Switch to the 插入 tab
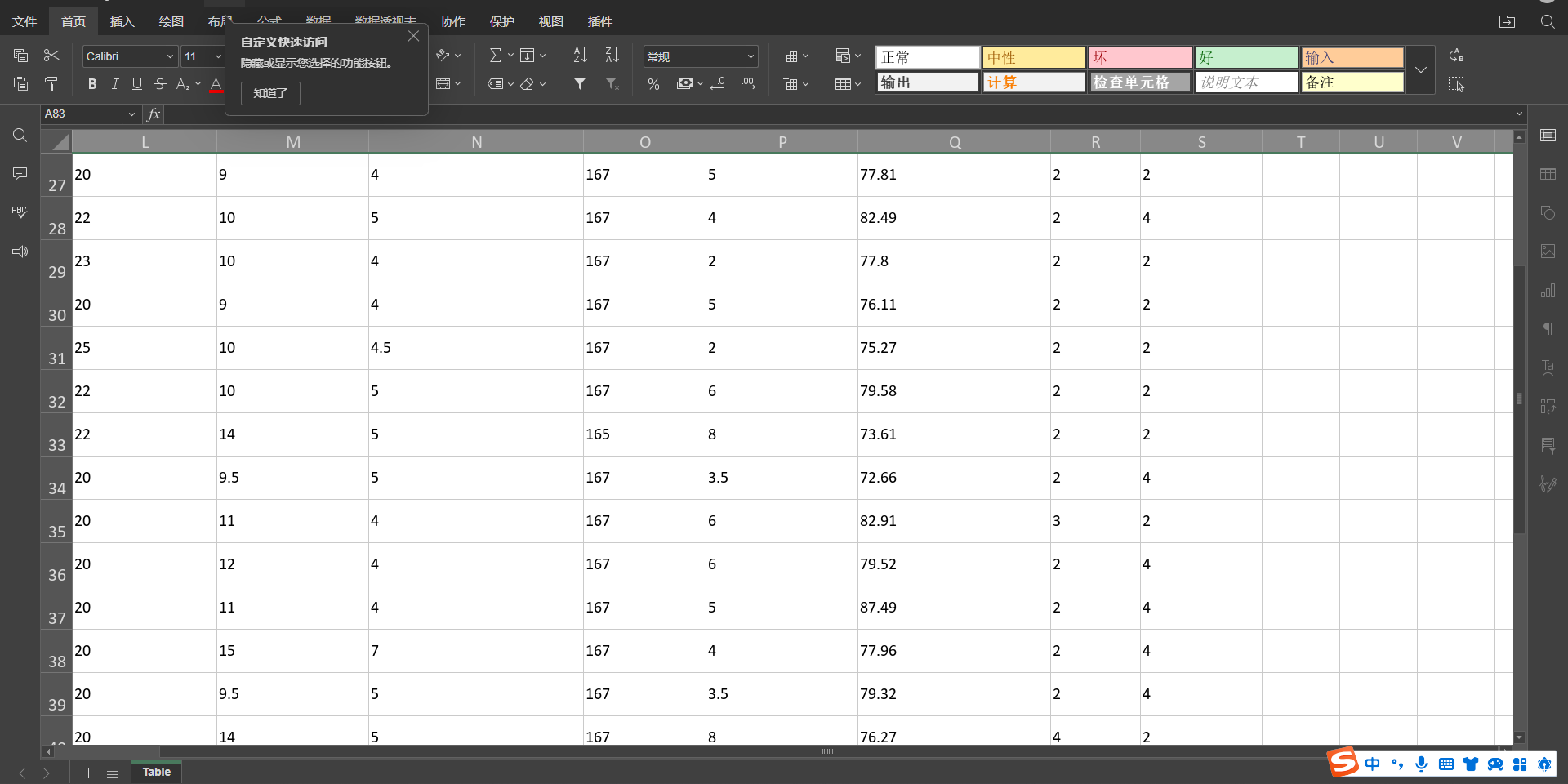This screenshot has width=1568, height=784. click(122, 22)
